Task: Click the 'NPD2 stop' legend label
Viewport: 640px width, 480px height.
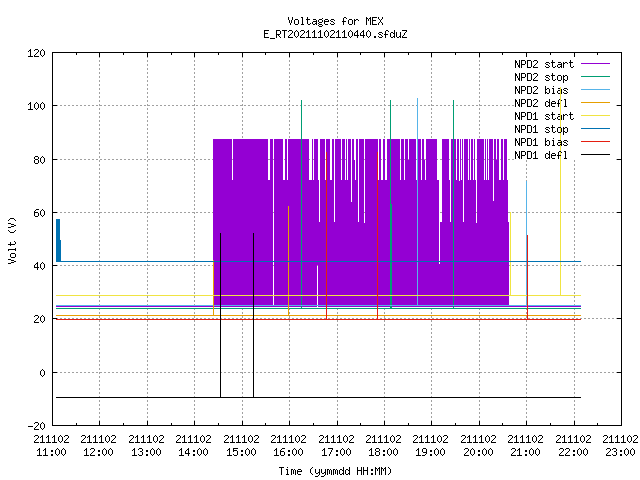Action: pyautogui.click(x=541, y=77)
